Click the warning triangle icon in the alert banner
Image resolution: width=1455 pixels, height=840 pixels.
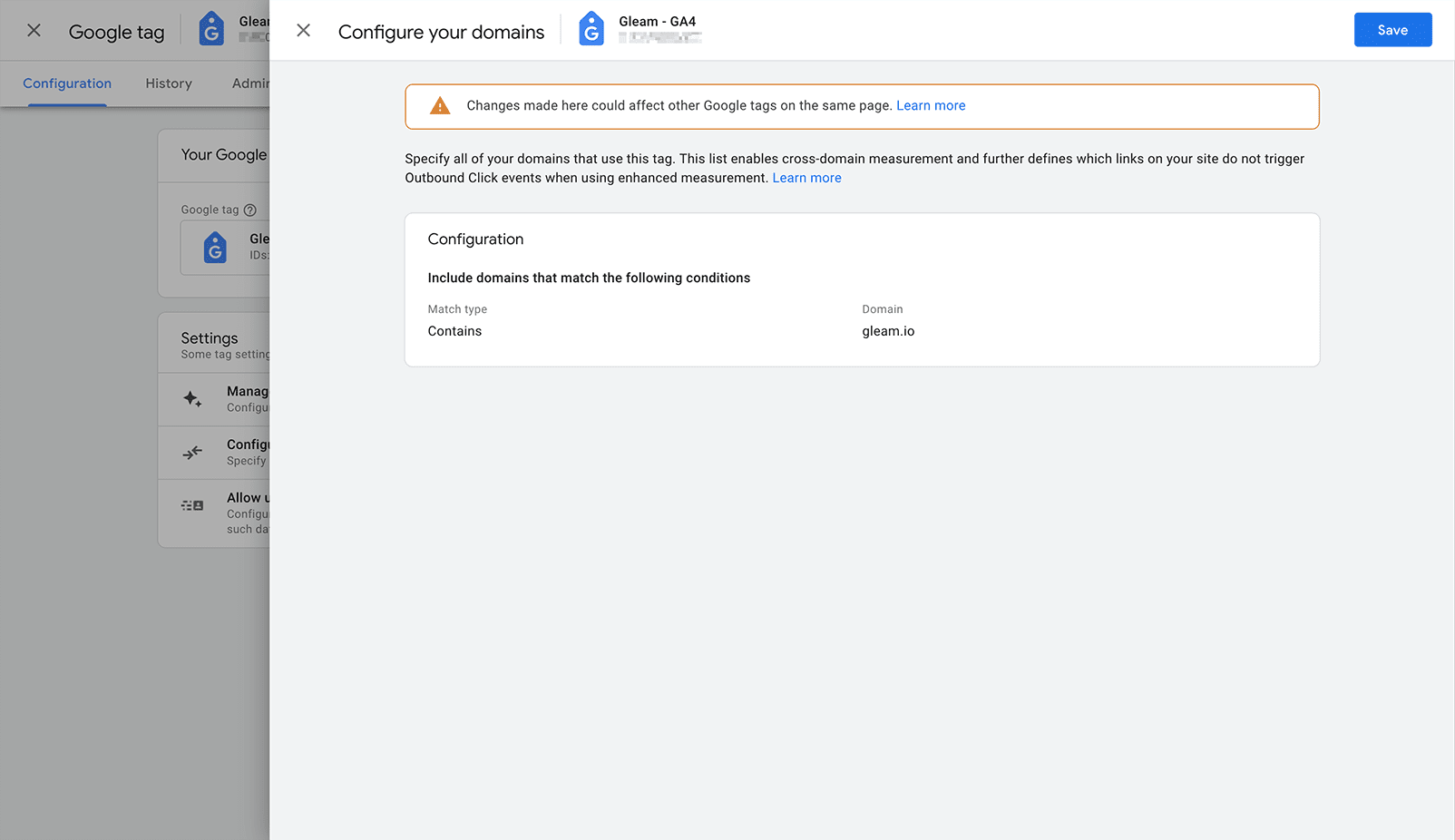[x=439, y=105]
